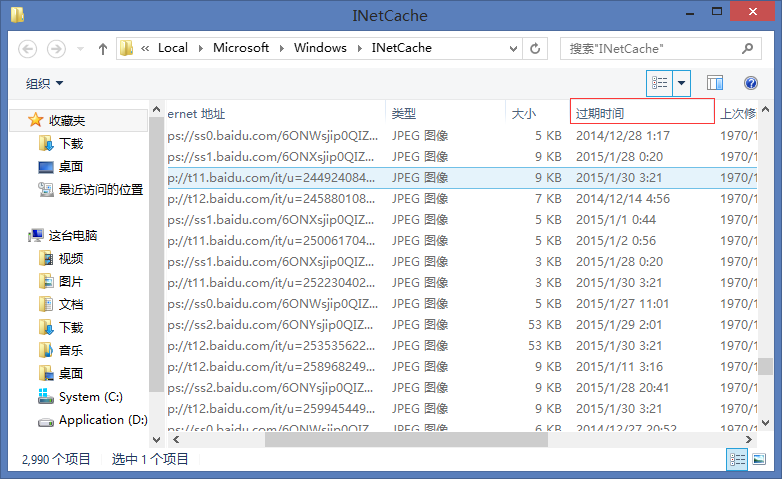Show the preview pane
Viewport: 782px width, 479px height.
tap(715, 83)
